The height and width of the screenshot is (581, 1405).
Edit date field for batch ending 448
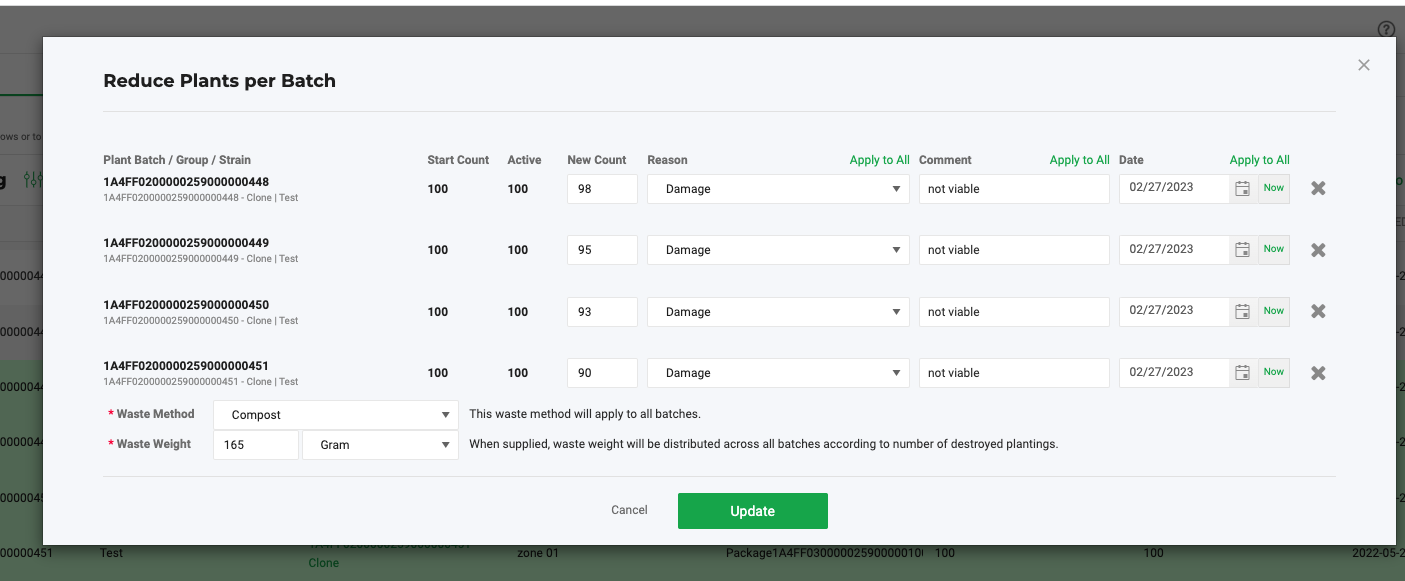[1174, 189]
